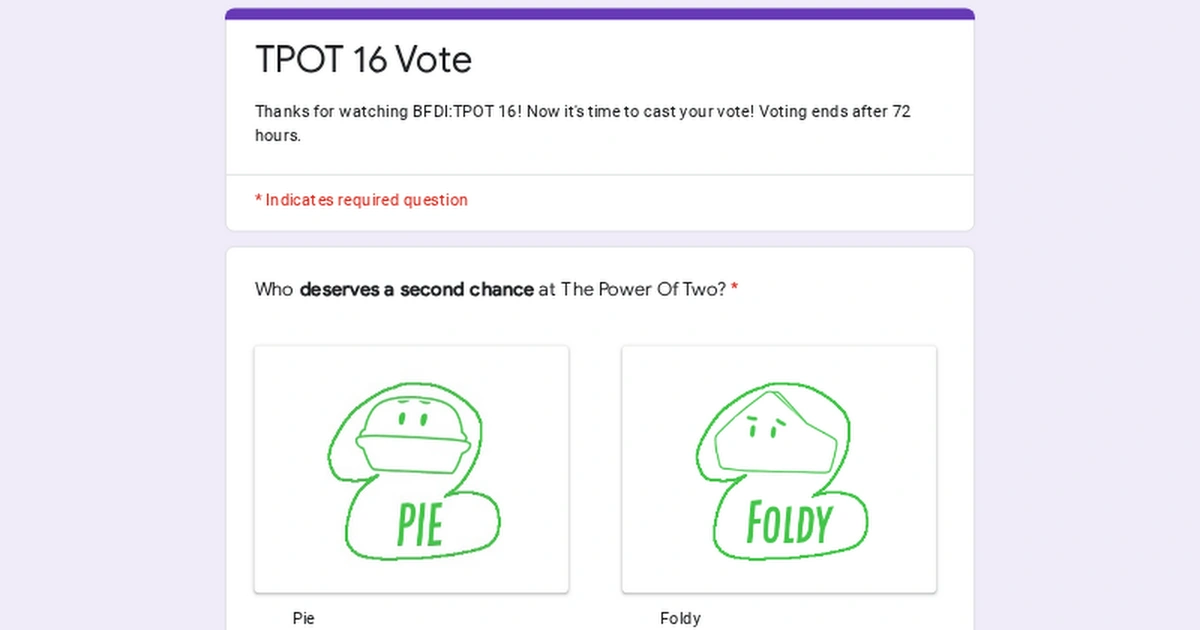
Task: Click the Pie option label
Action: (304, 618)
